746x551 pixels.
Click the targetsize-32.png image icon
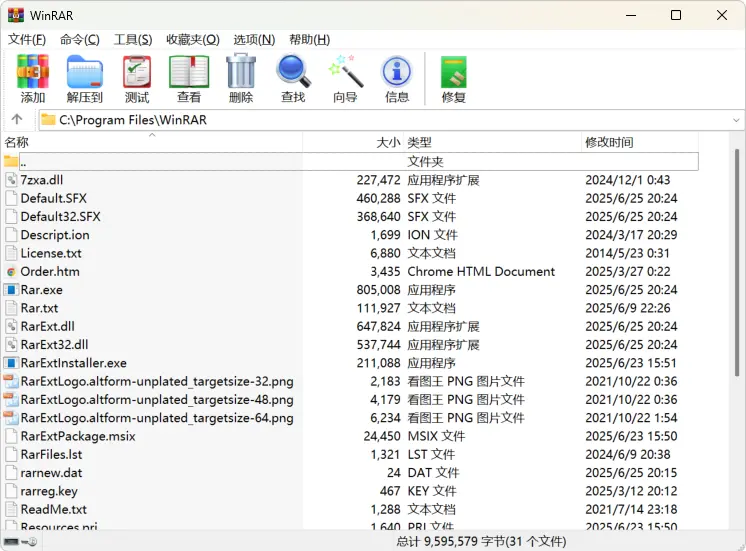pyautogui.click(x=11, y=381)
